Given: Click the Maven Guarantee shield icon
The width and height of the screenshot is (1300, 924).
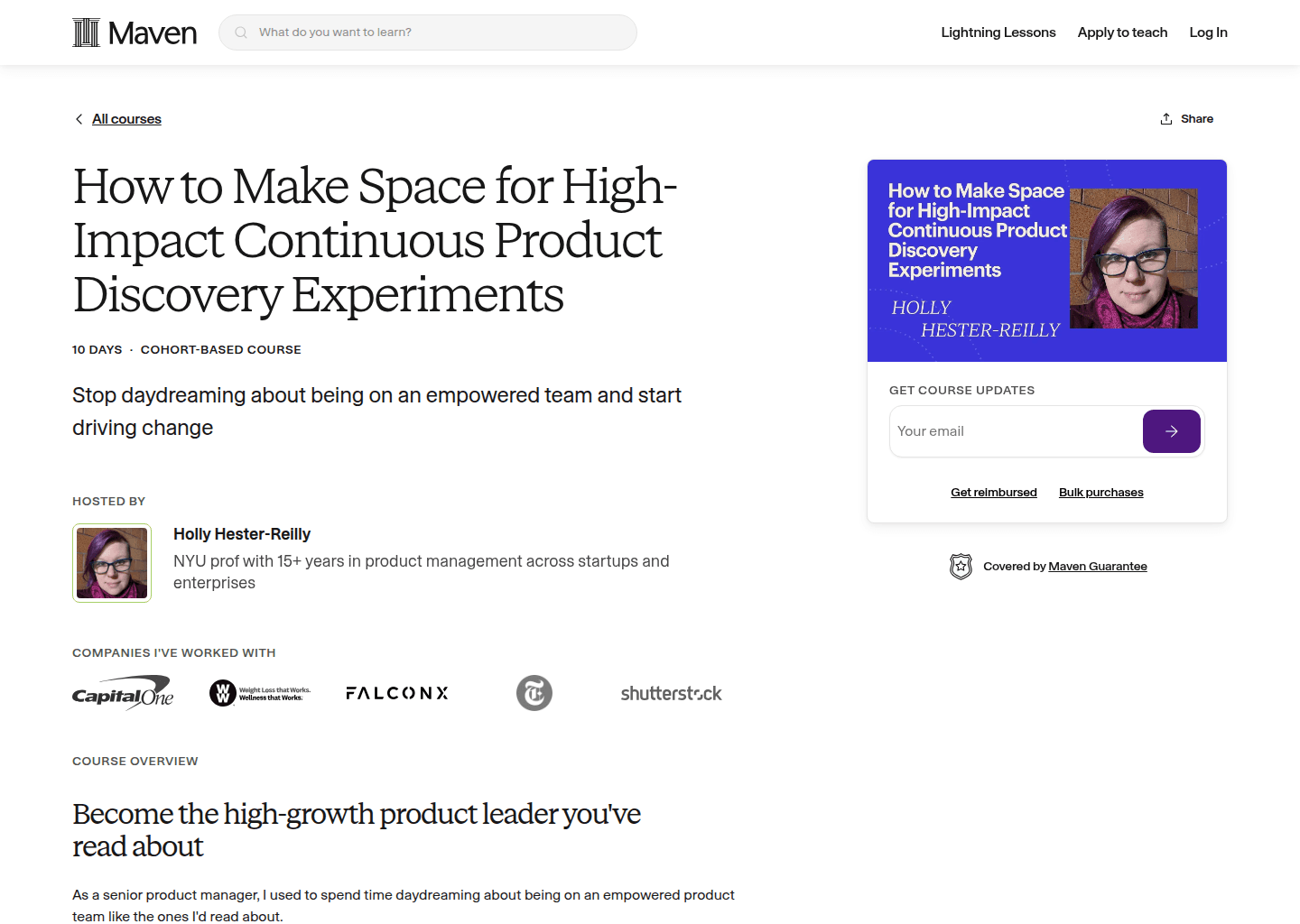Looking at the screenshot, I should point(961,566).
